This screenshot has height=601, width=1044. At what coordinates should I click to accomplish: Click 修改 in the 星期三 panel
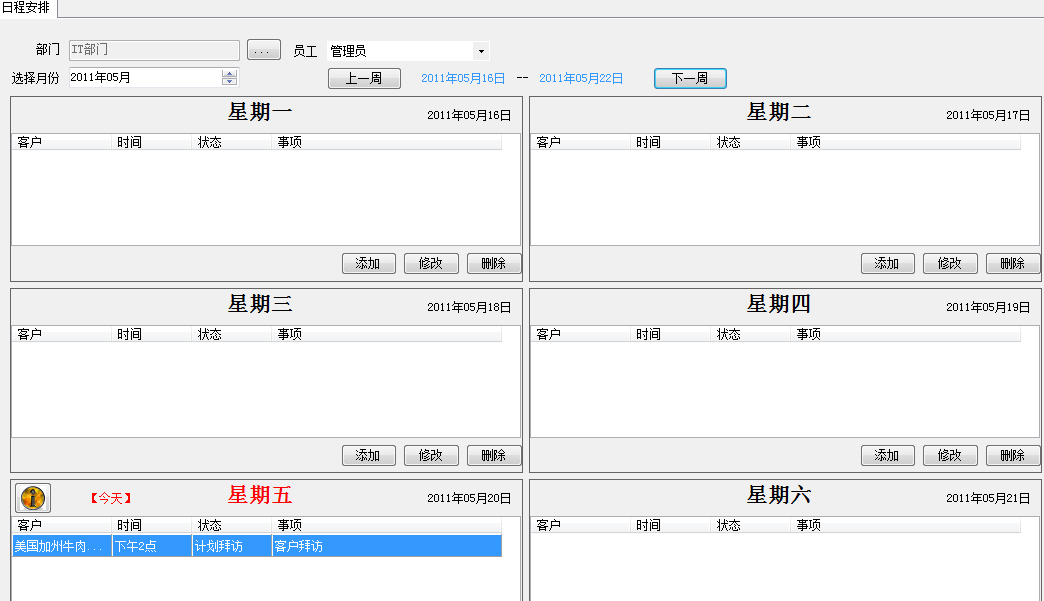pos(431,455)
